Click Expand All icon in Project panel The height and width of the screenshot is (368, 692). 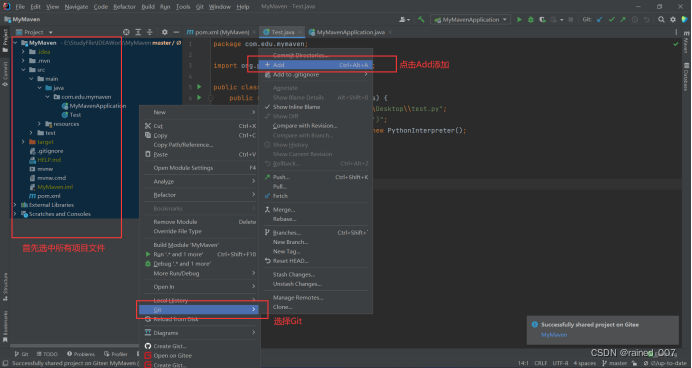[138, 32]
